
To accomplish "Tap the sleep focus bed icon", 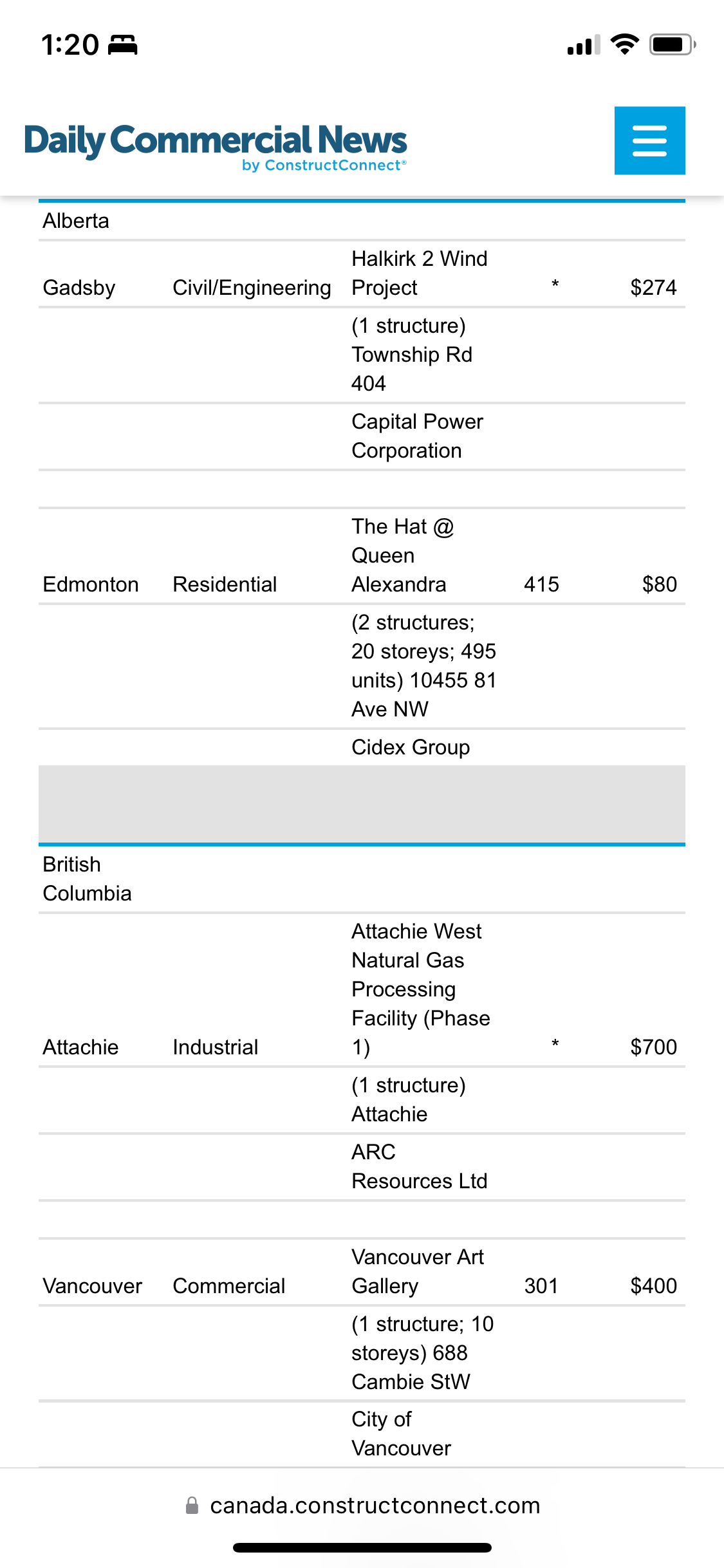I will coord(122,45).
